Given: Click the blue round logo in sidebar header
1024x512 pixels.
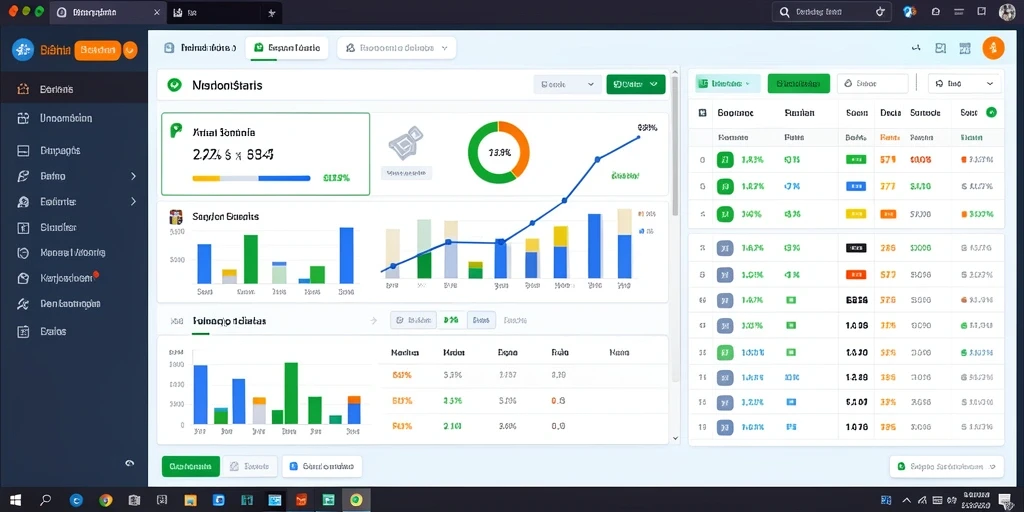Looking at the screenshot, I should click(x=23, y=49).
